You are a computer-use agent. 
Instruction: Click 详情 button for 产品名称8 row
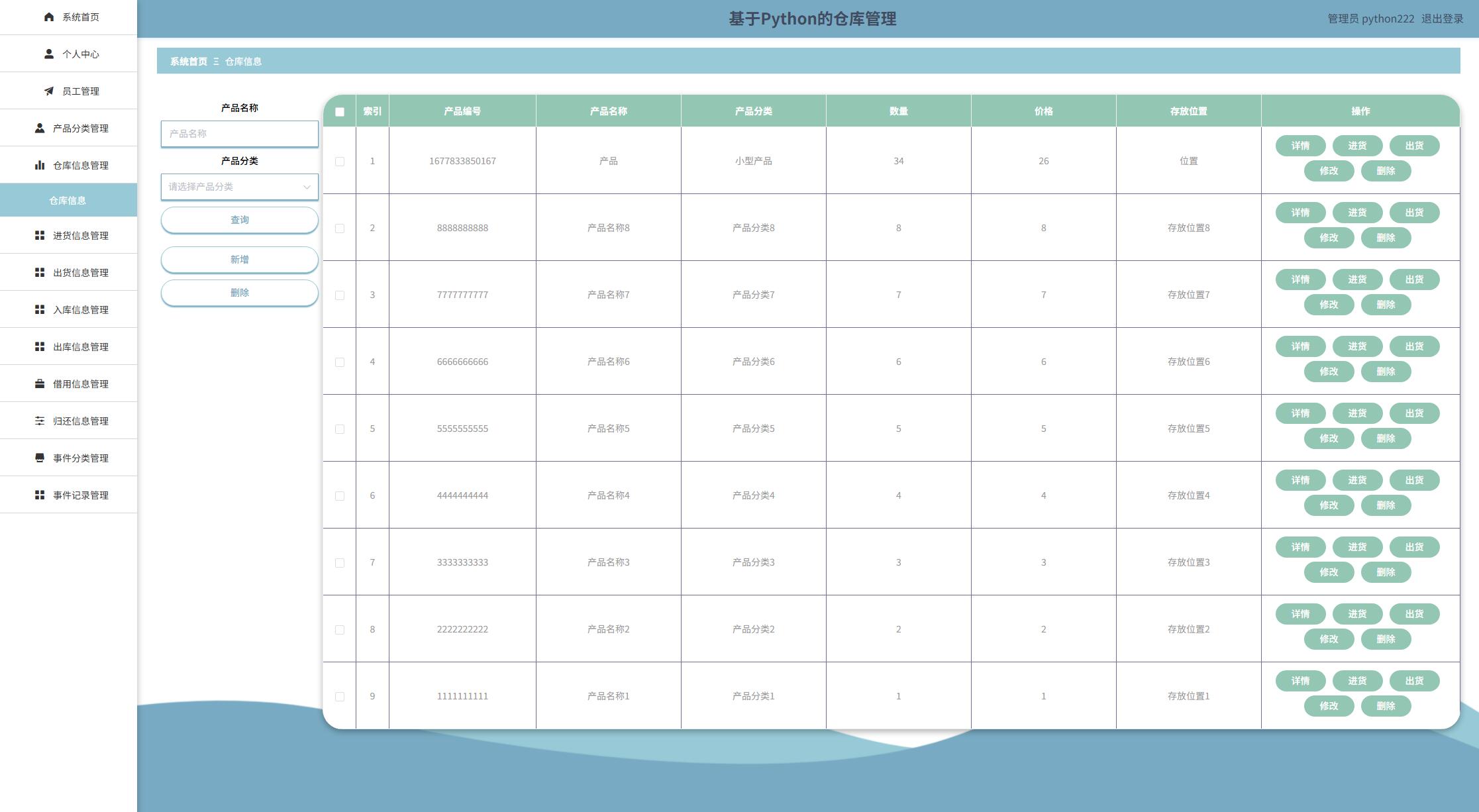pos(1300,213)
